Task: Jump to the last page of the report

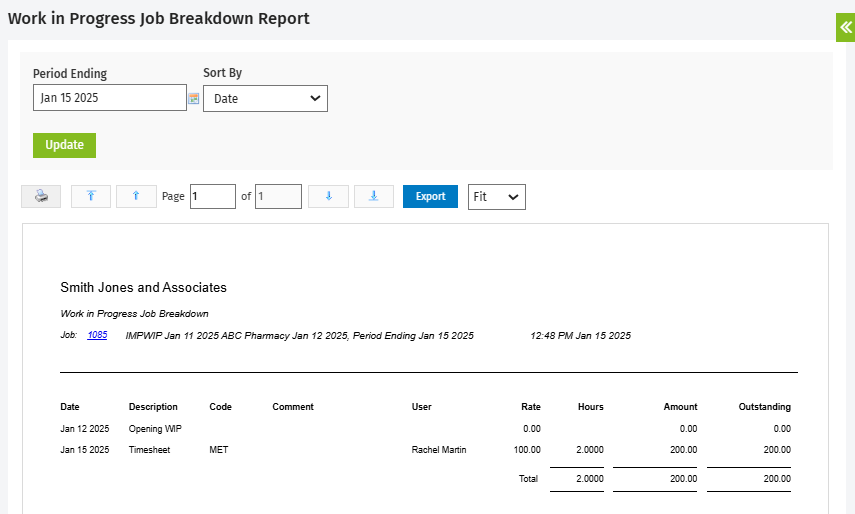Action: (374, 196)
